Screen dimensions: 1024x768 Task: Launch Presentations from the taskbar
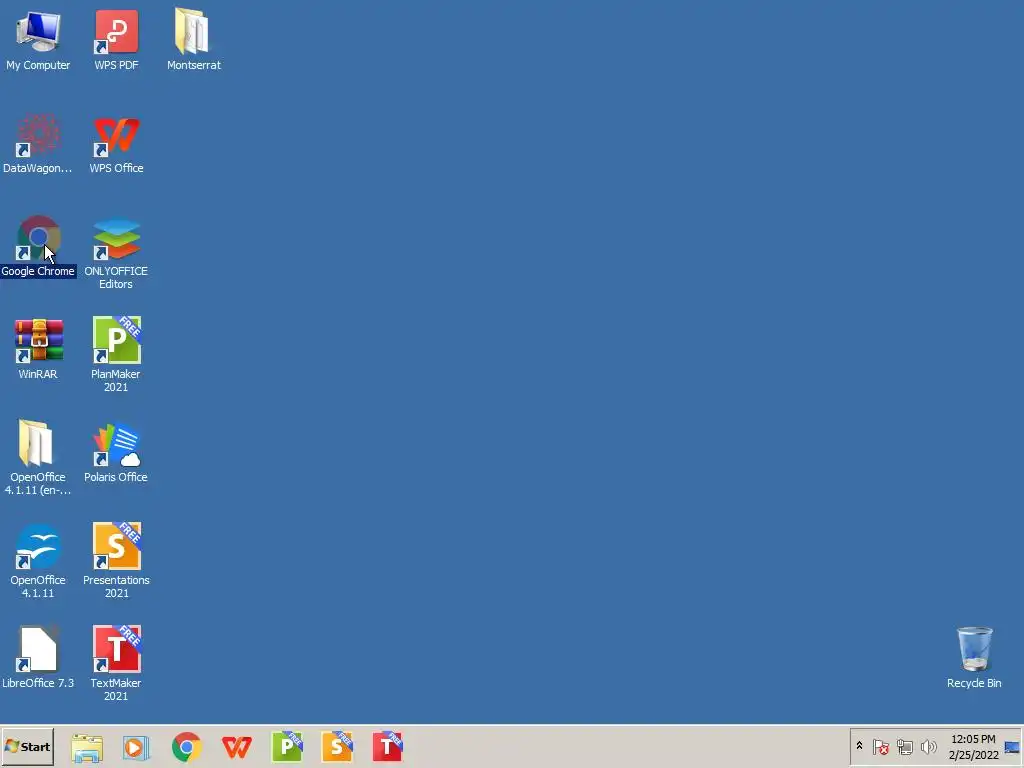pos(337,747)
